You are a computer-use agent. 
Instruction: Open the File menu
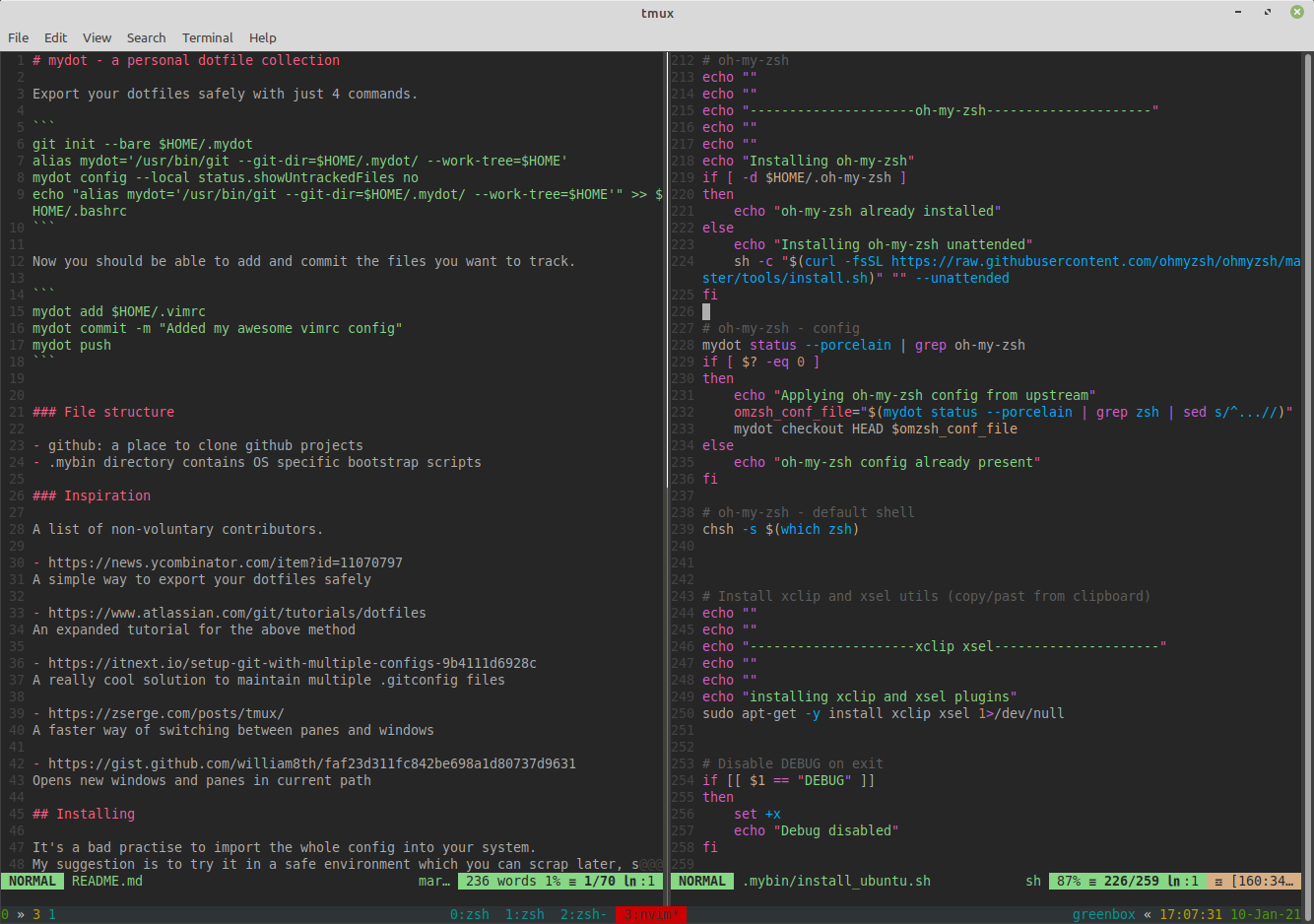point(18,37)
